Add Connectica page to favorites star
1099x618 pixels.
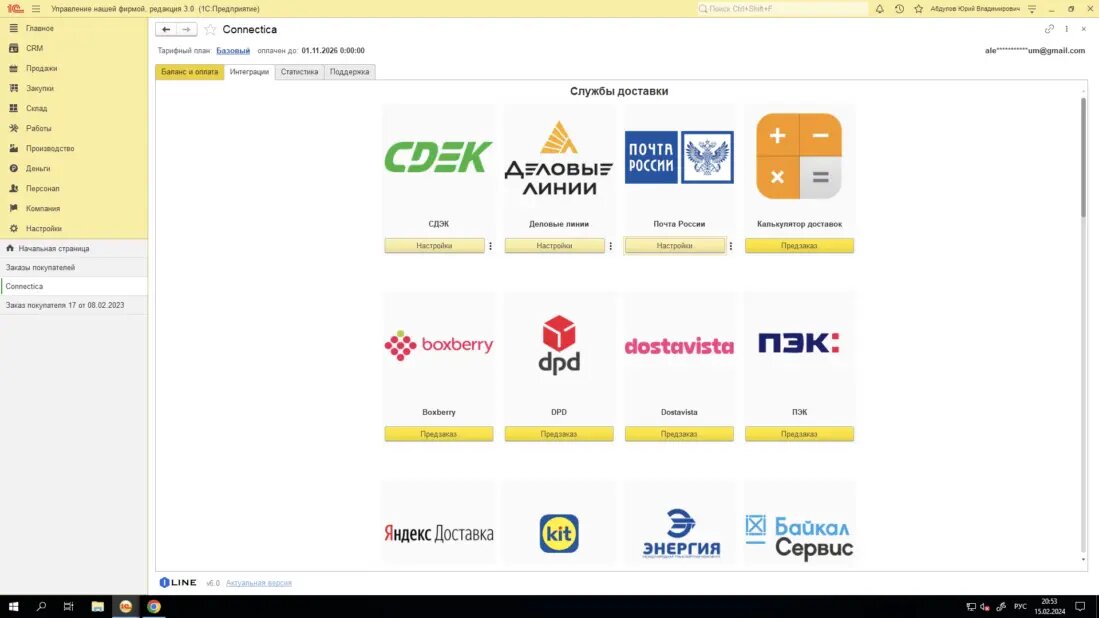pos(210,29)
